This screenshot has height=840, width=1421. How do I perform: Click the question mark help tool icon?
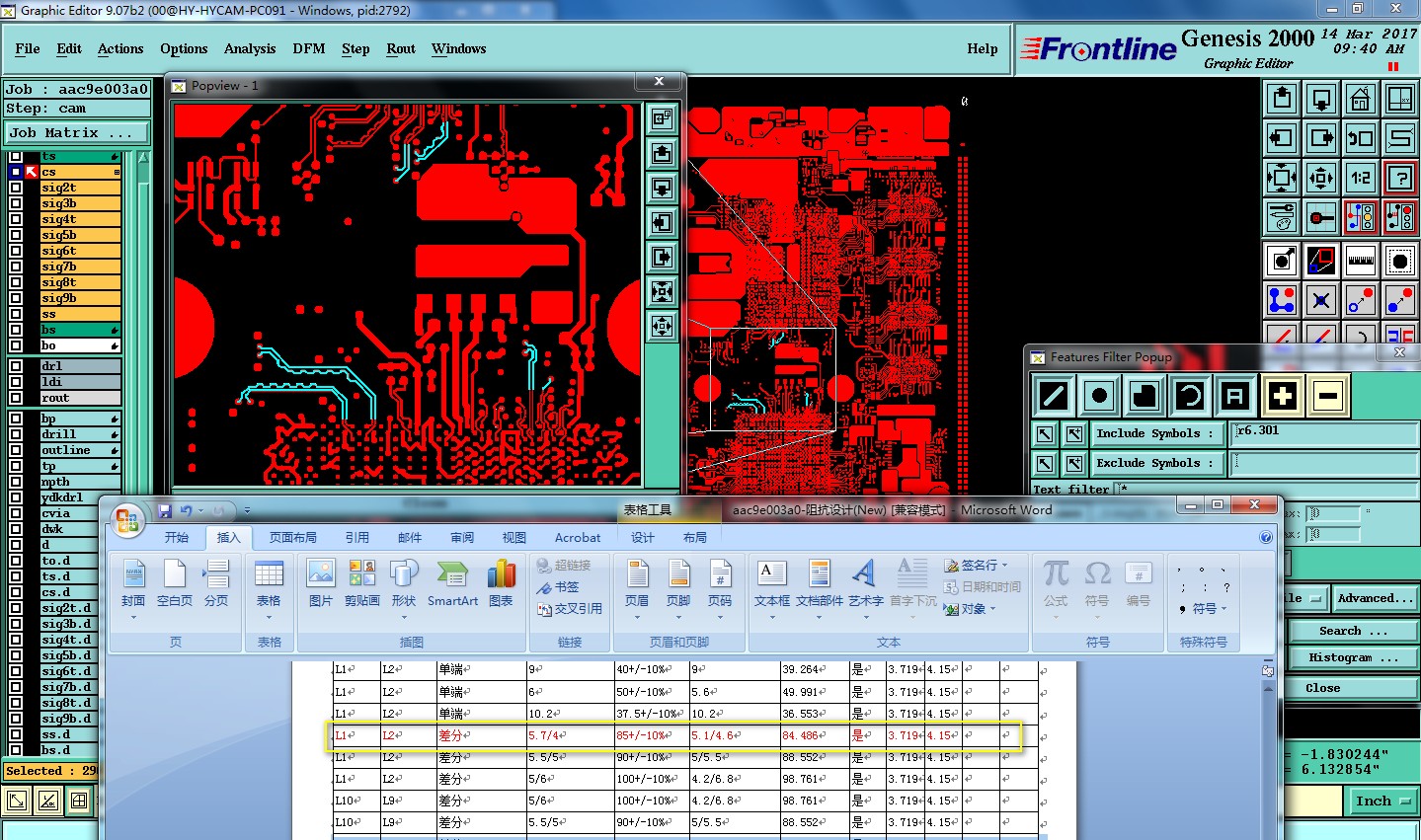coord(1399,178)
